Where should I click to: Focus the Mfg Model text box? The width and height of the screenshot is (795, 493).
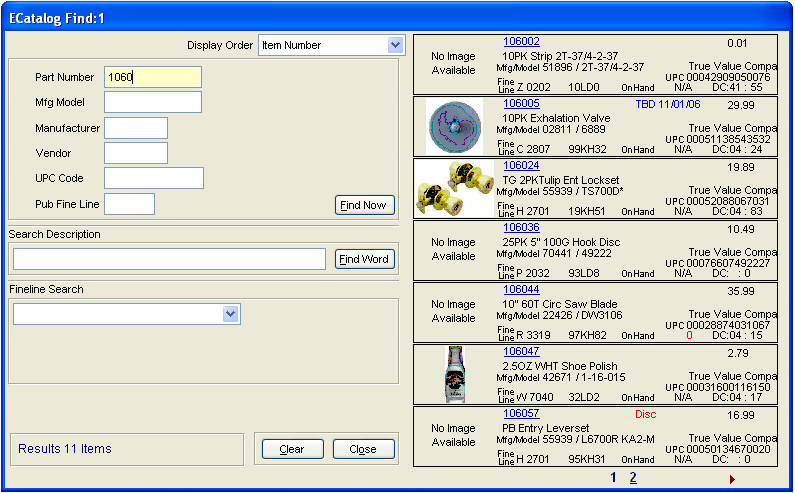coord(152,102)
